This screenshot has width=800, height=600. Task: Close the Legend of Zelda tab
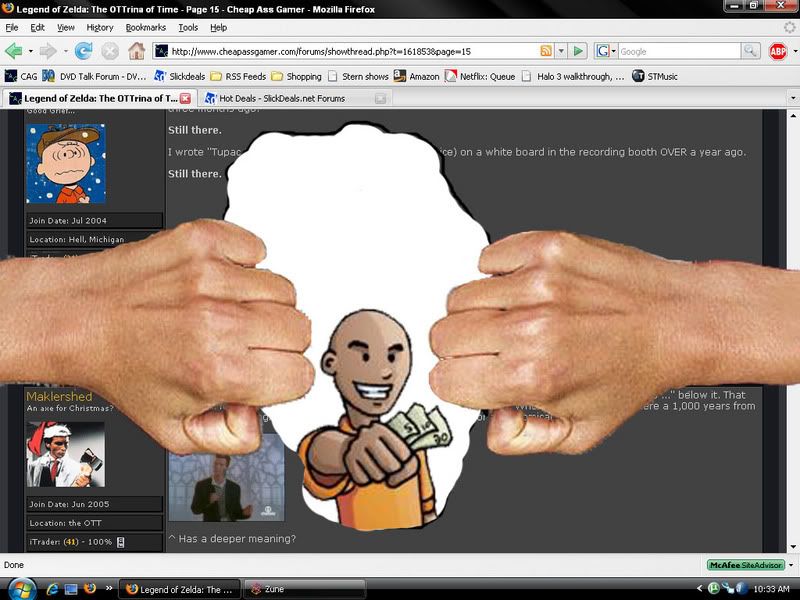[186, 98]
